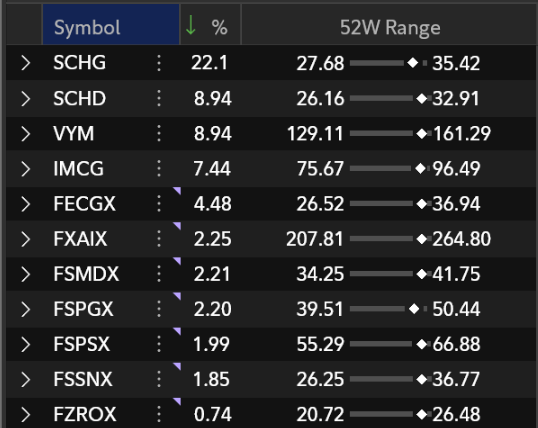Expand the FSSNX row chevron

(25, 380)
